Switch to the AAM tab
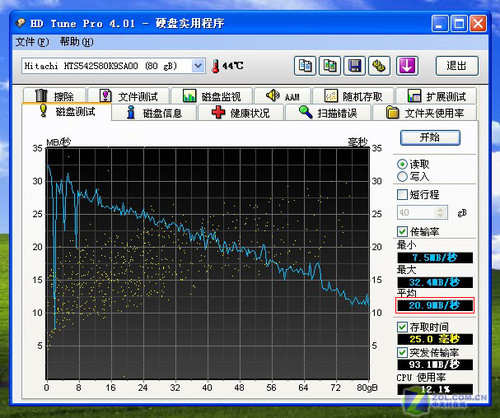Viewport: 500px width, 418px height. tap(283, 96)
